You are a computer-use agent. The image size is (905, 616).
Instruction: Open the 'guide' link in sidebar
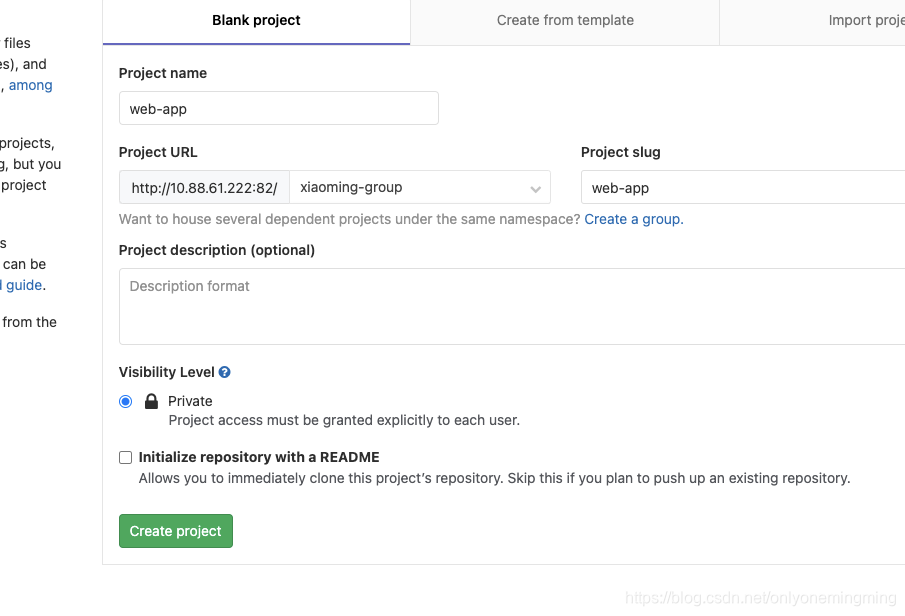[24, 285]
